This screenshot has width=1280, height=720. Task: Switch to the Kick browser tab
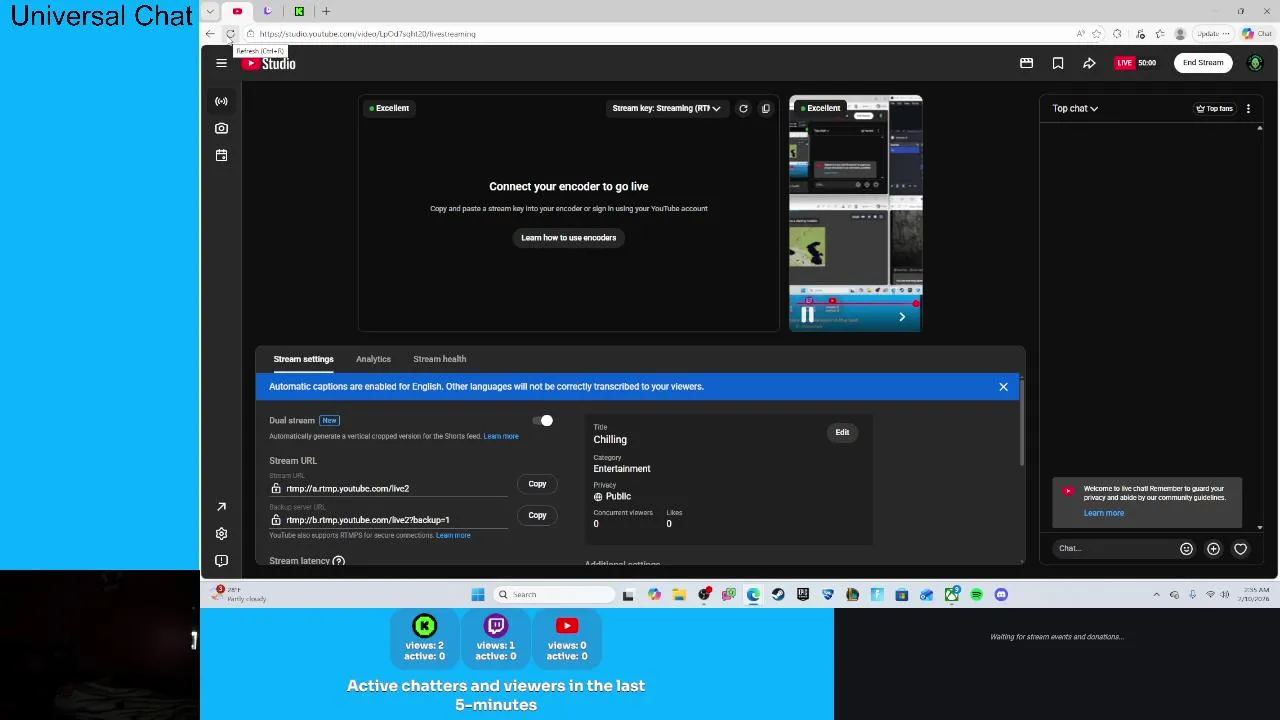[299, 11]
